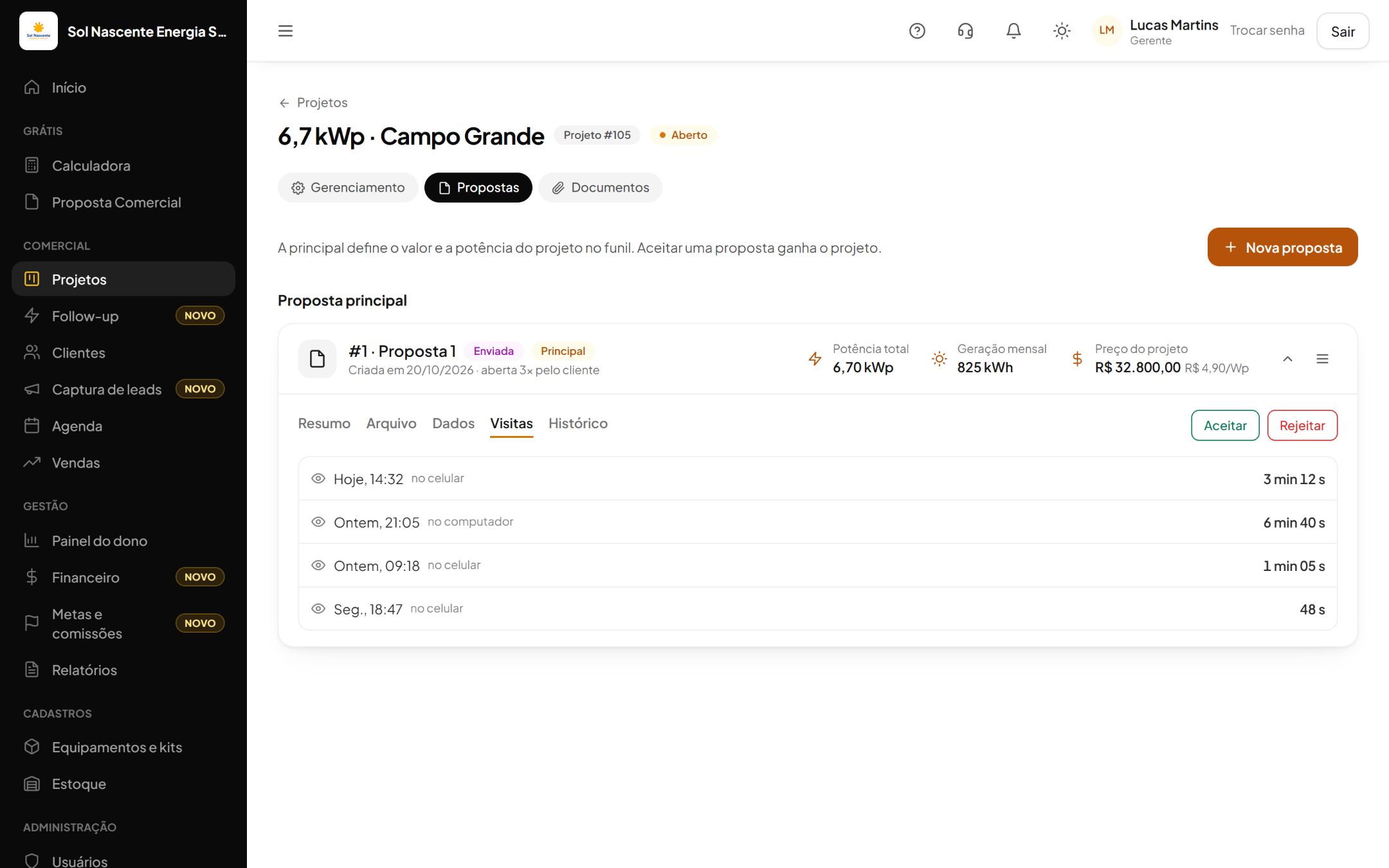
Task: Switch to the Gerenciamento tab
Action: click(348, 188)
